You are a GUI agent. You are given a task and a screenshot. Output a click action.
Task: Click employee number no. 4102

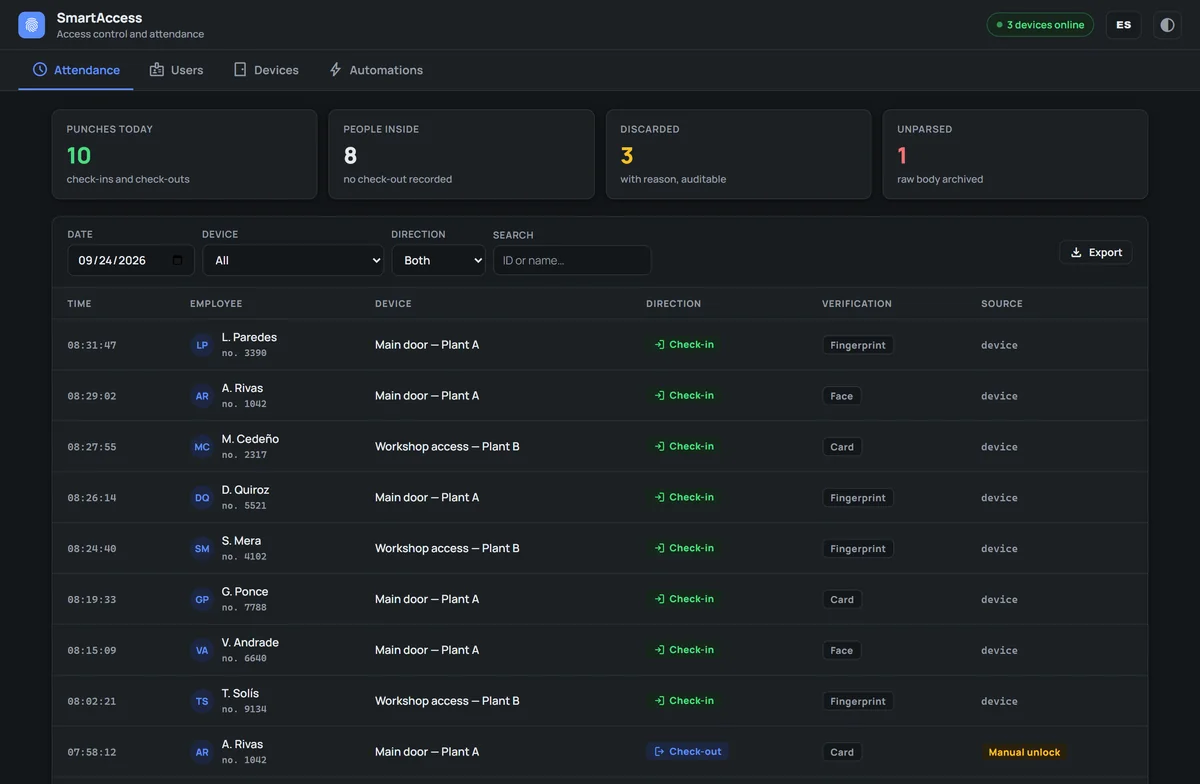(244, 557)
